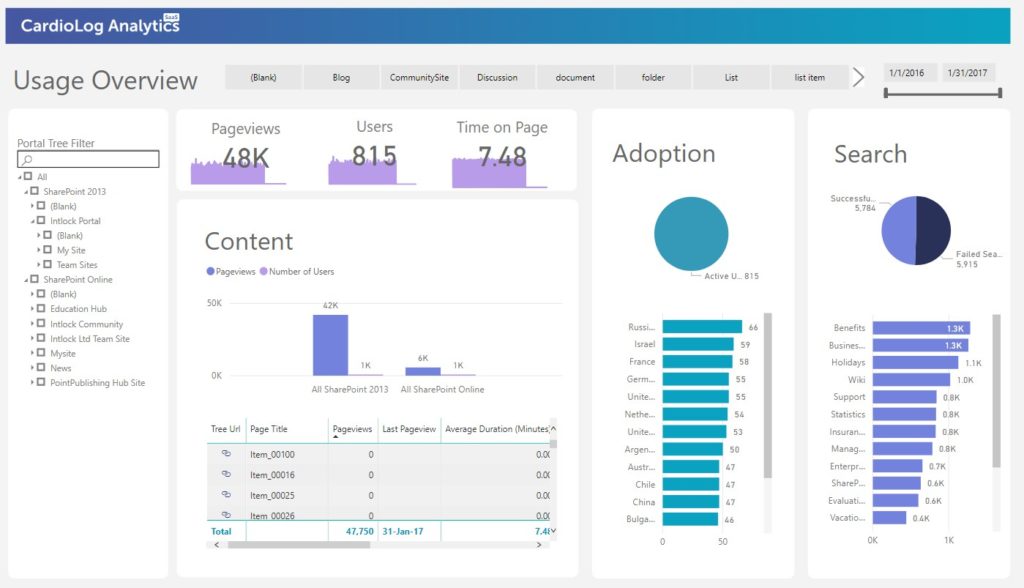Expand the PointPublishing Hub Site node arrow
1024x588 pixels.
click(32, 382)
